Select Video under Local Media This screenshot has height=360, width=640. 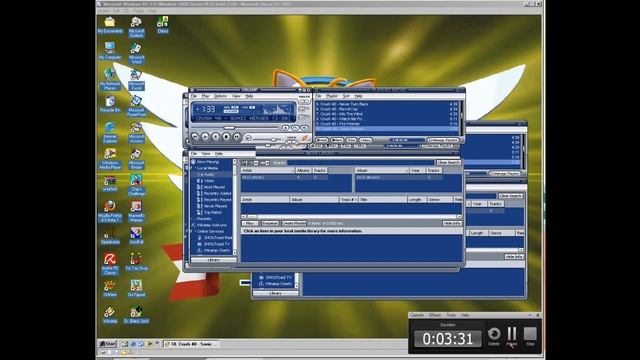209,180
